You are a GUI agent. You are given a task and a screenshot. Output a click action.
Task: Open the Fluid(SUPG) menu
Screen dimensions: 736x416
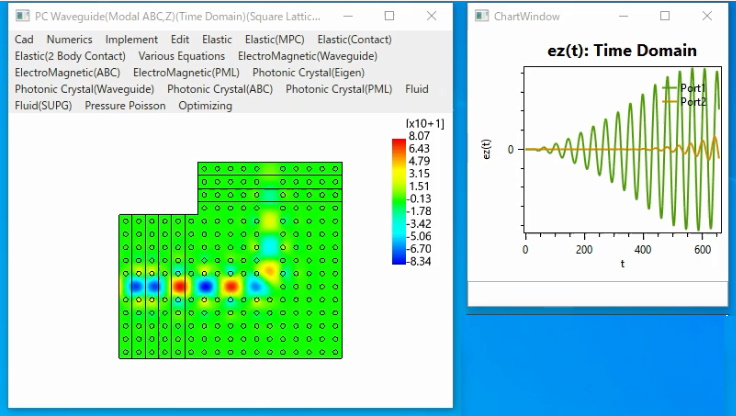[43, 105]
